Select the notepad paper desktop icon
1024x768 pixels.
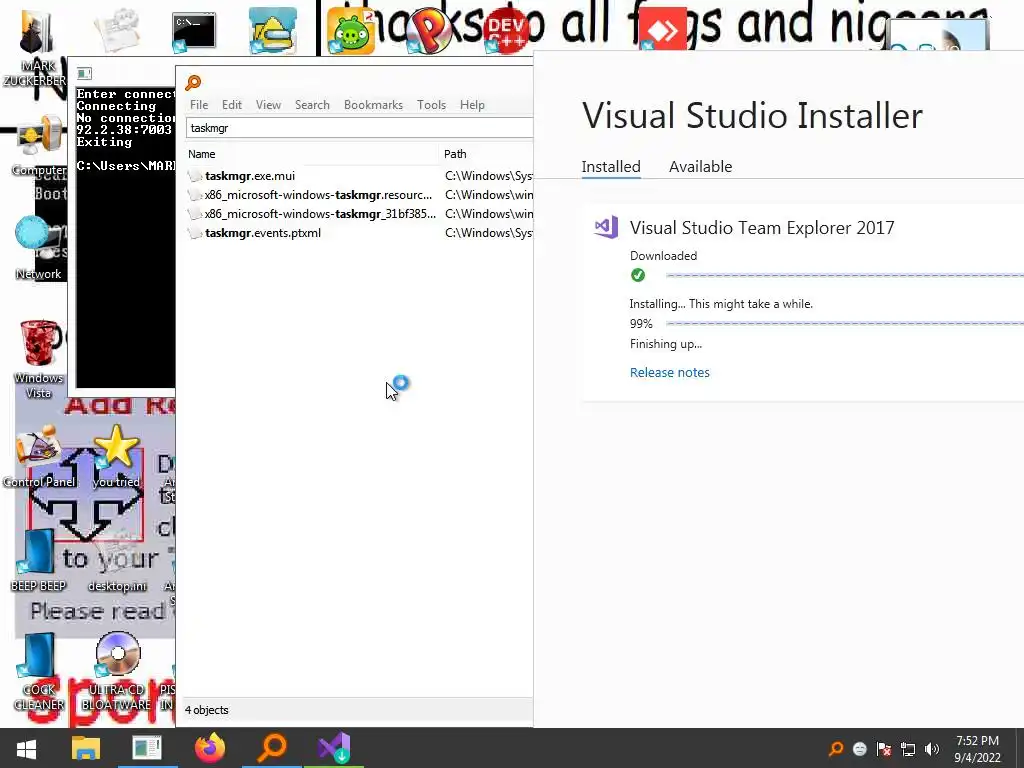pyautogui.click(x=116, y=30)
